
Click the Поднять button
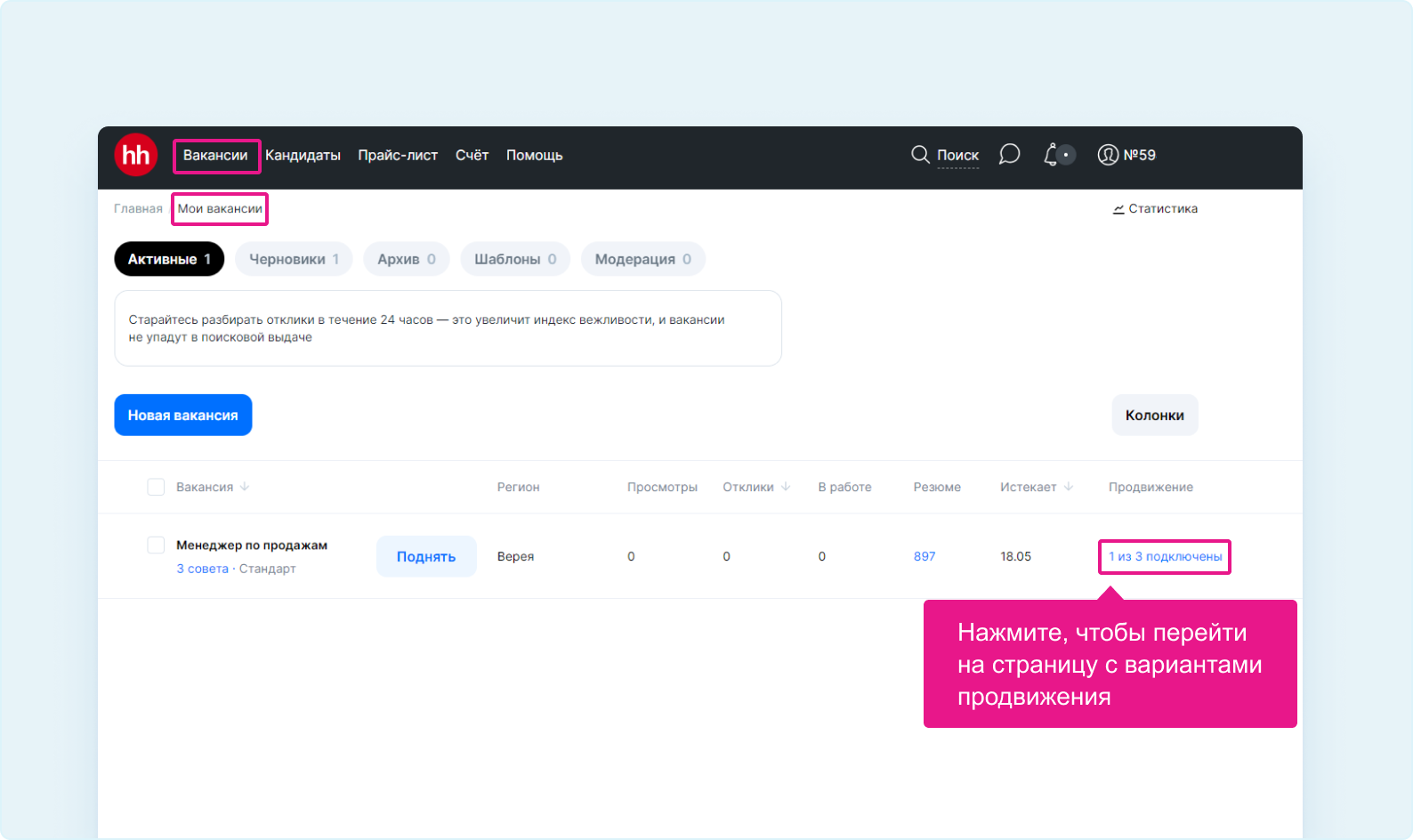[x=426, y=556]
